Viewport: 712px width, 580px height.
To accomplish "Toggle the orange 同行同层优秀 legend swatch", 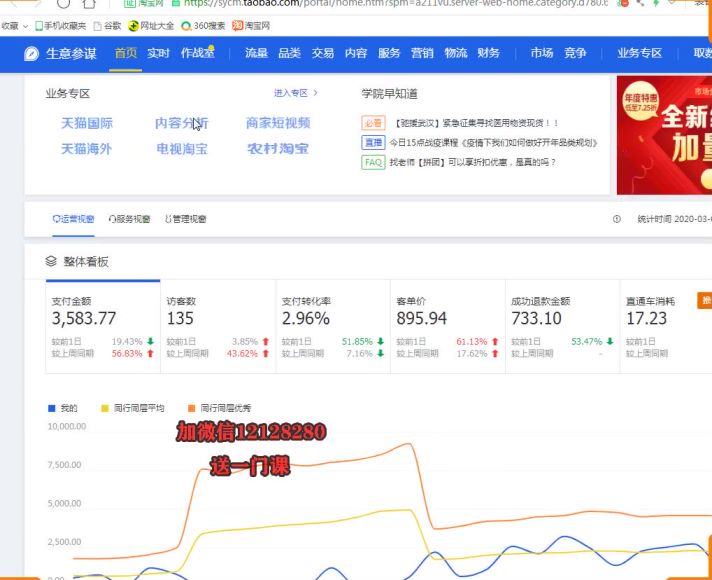I will click(x=192, y=408).
